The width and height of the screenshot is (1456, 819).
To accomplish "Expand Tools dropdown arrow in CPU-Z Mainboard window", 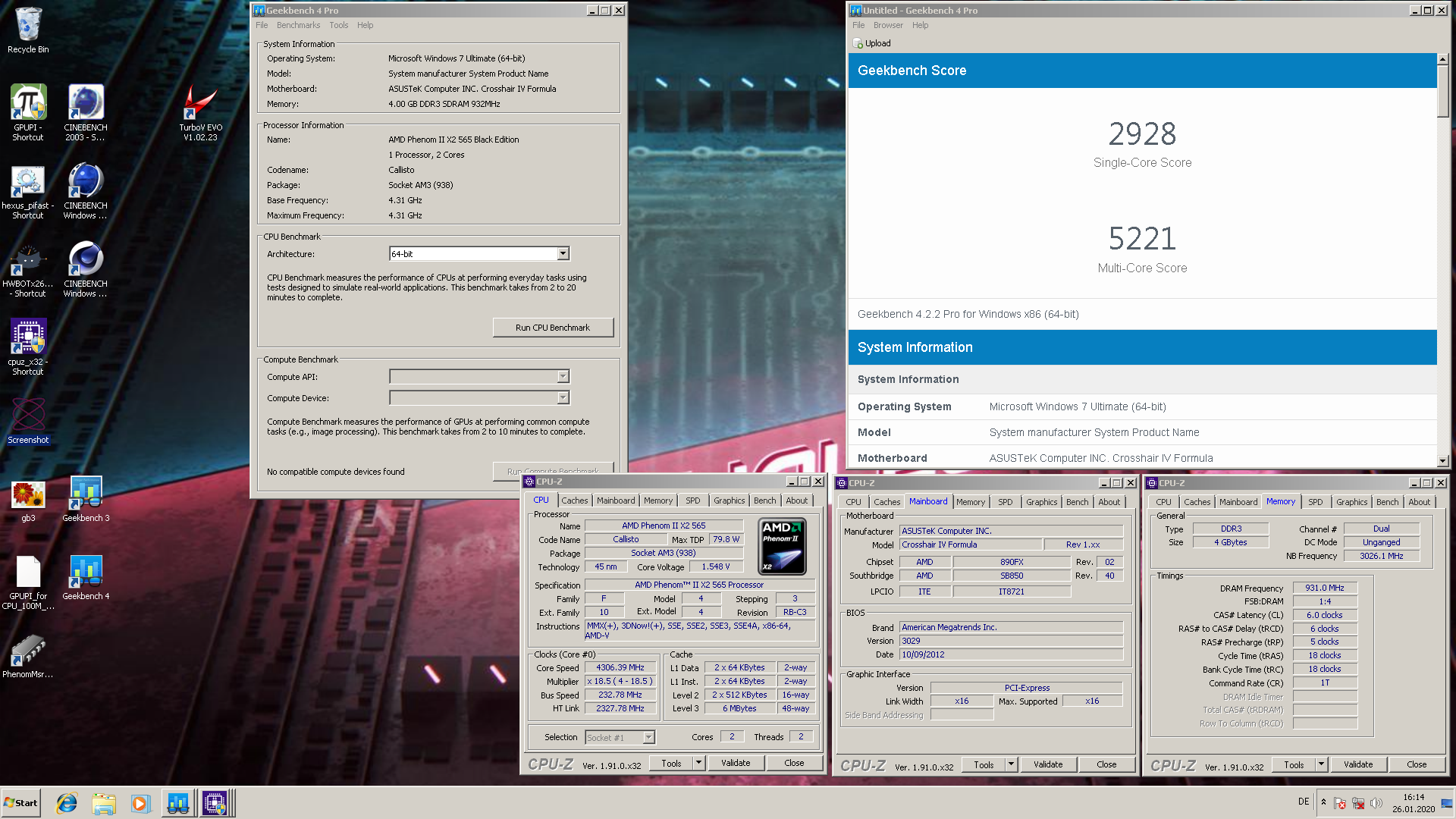I will click(1011, 764).
